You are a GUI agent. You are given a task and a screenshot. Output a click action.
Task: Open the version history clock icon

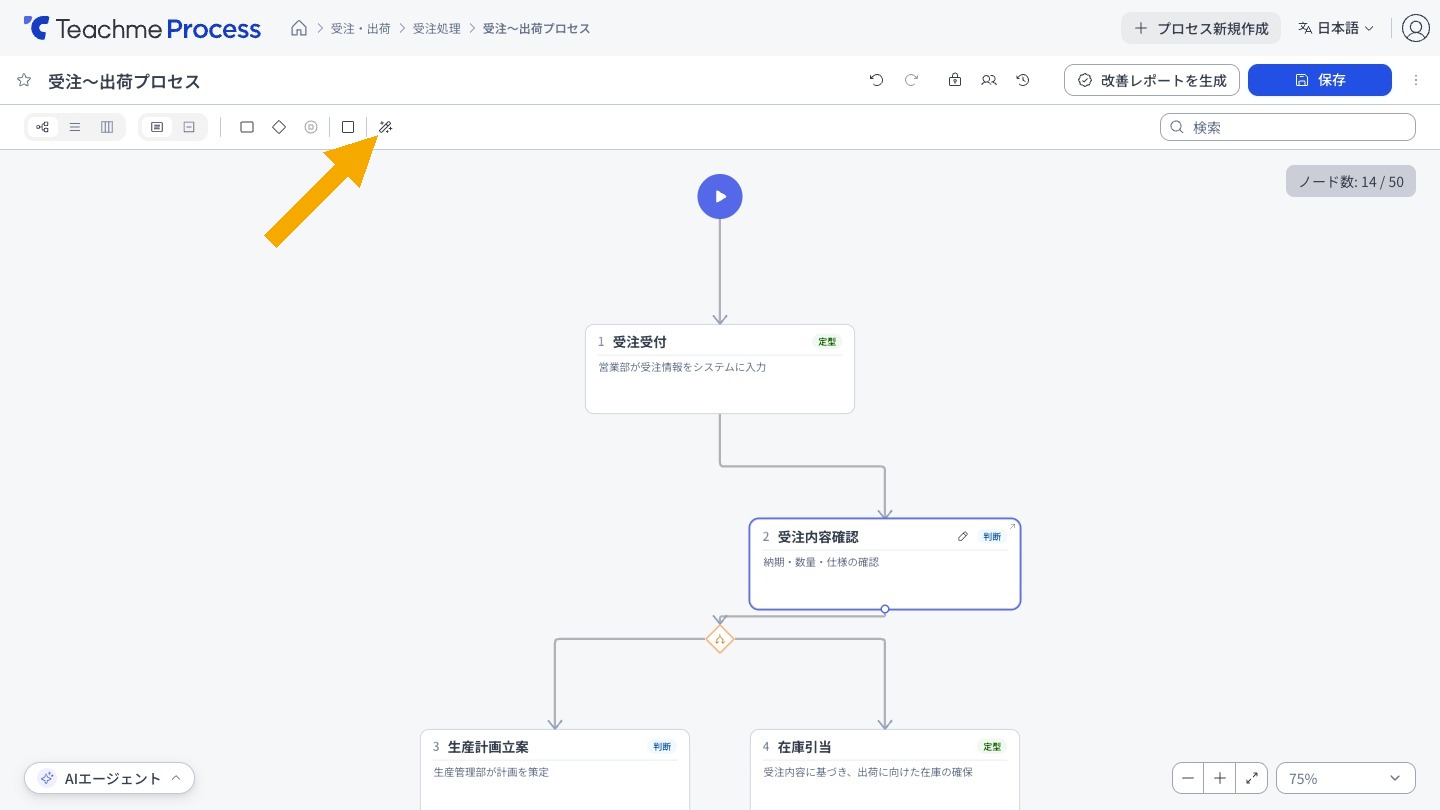tap(1023, 80)
